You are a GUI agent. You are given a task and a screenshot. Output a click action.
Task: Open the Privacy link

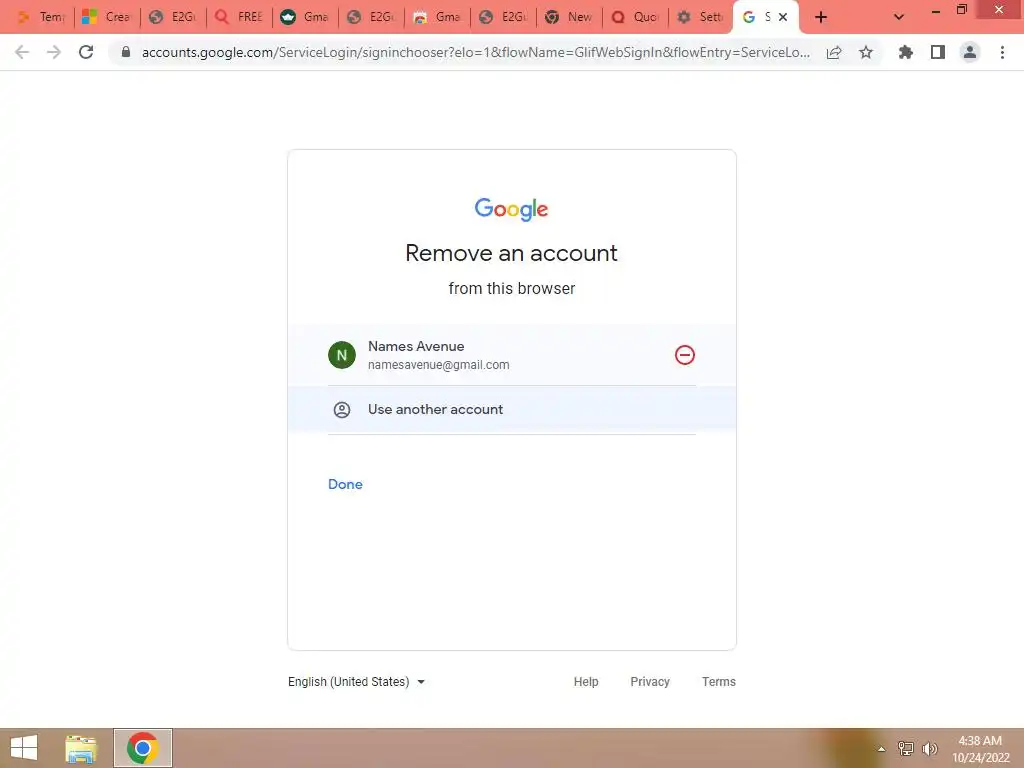point(650,682)
